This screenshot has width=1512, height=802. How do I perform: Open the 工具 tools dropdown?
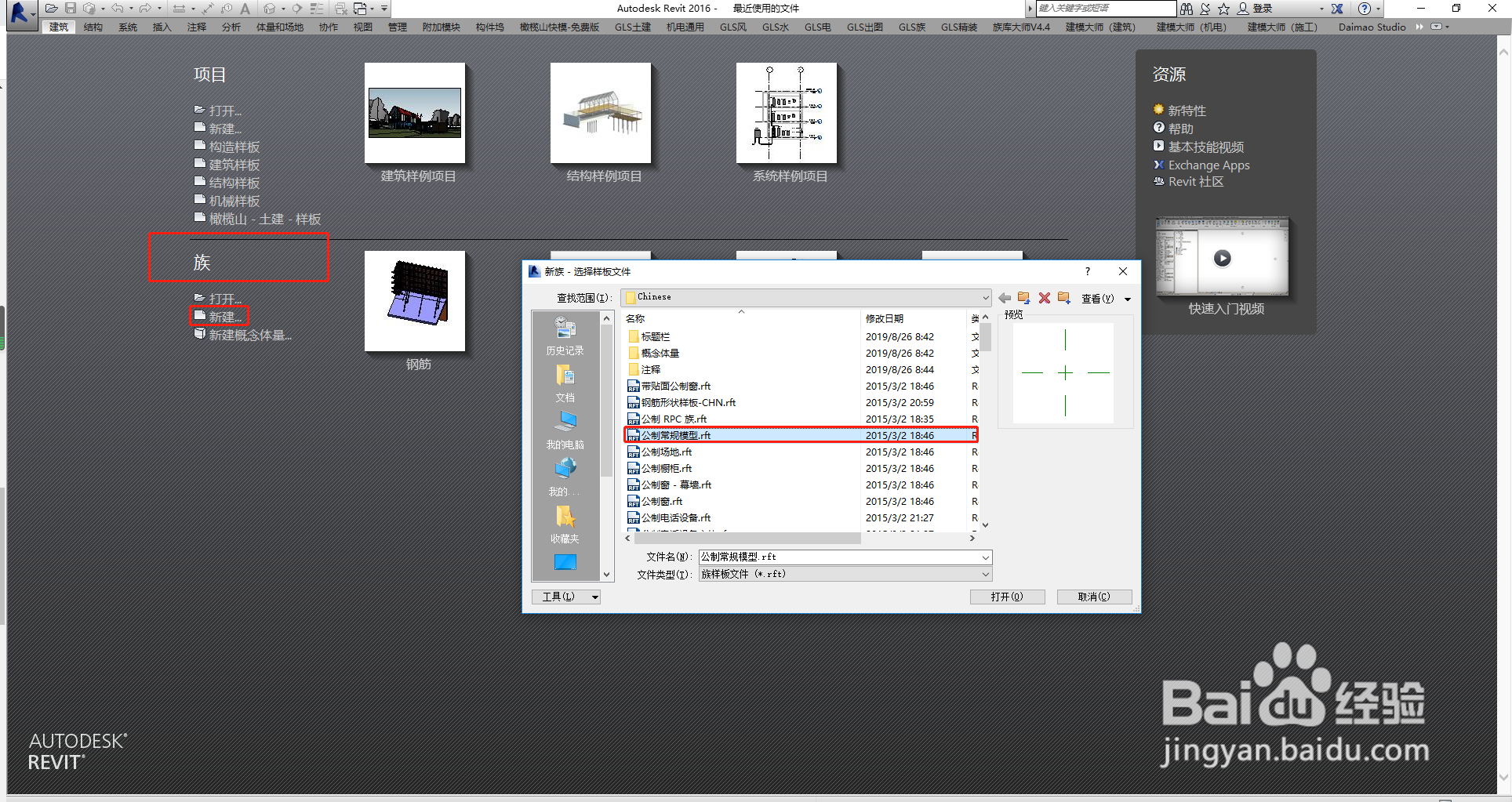point(566,597)
